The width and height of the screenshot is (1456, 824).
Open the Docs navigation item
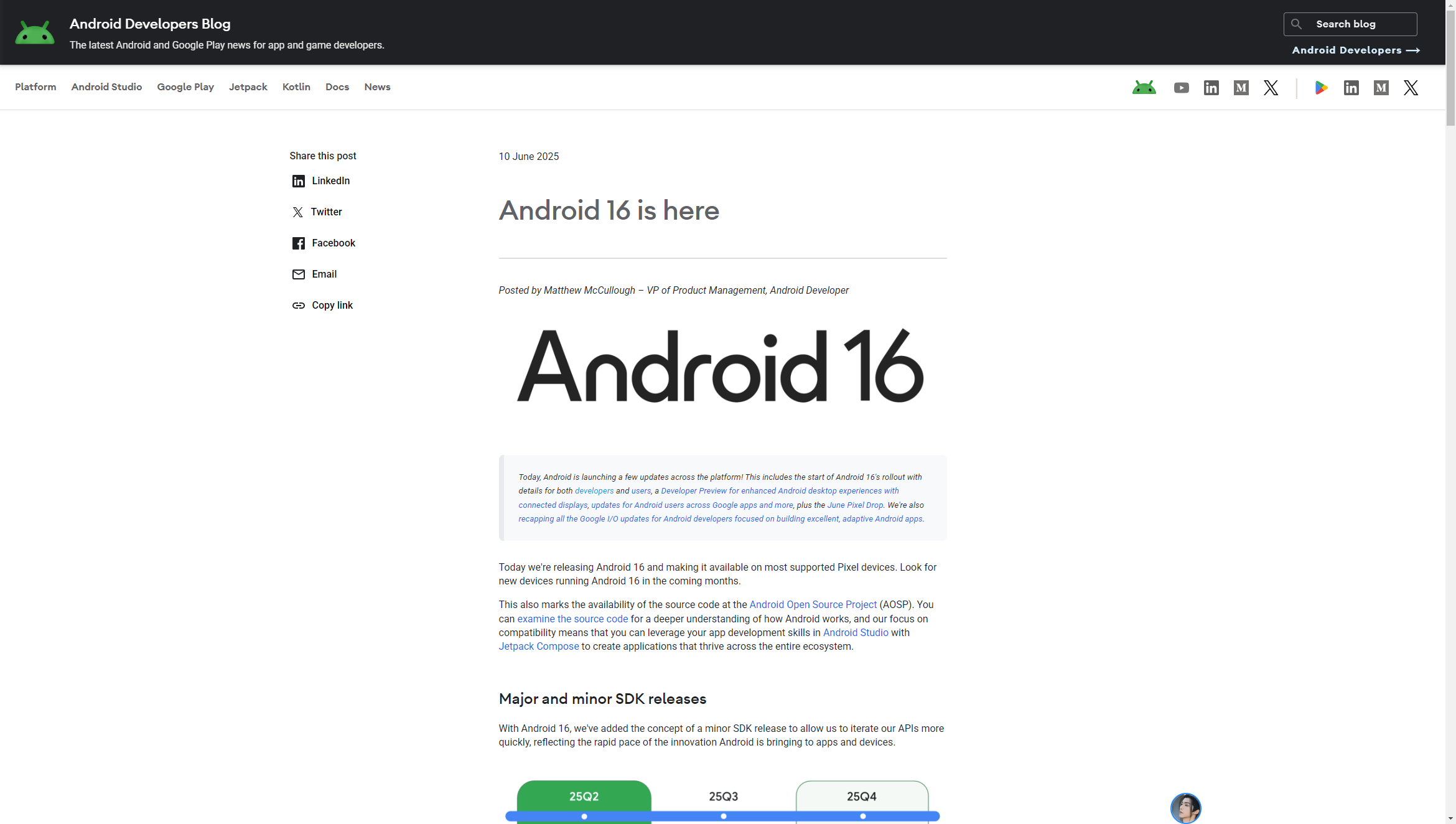[x=337, y=87]
